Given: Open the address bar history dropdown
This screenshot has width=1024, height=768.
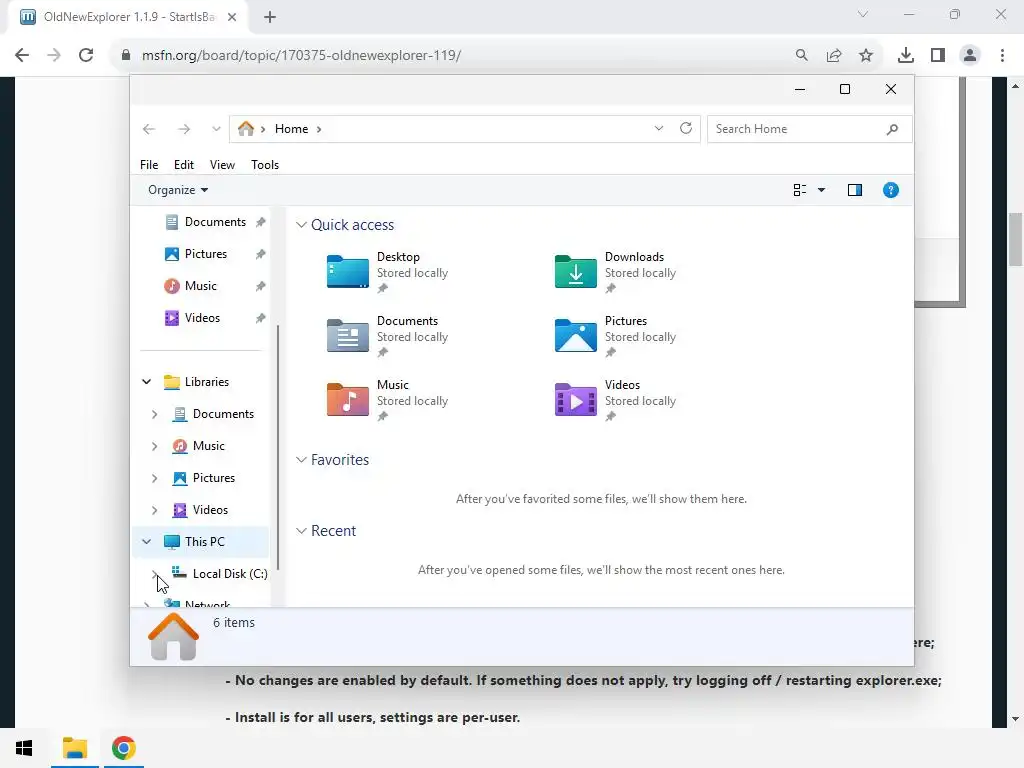Looking at the screenshot, I should click(x=658, y=129).
